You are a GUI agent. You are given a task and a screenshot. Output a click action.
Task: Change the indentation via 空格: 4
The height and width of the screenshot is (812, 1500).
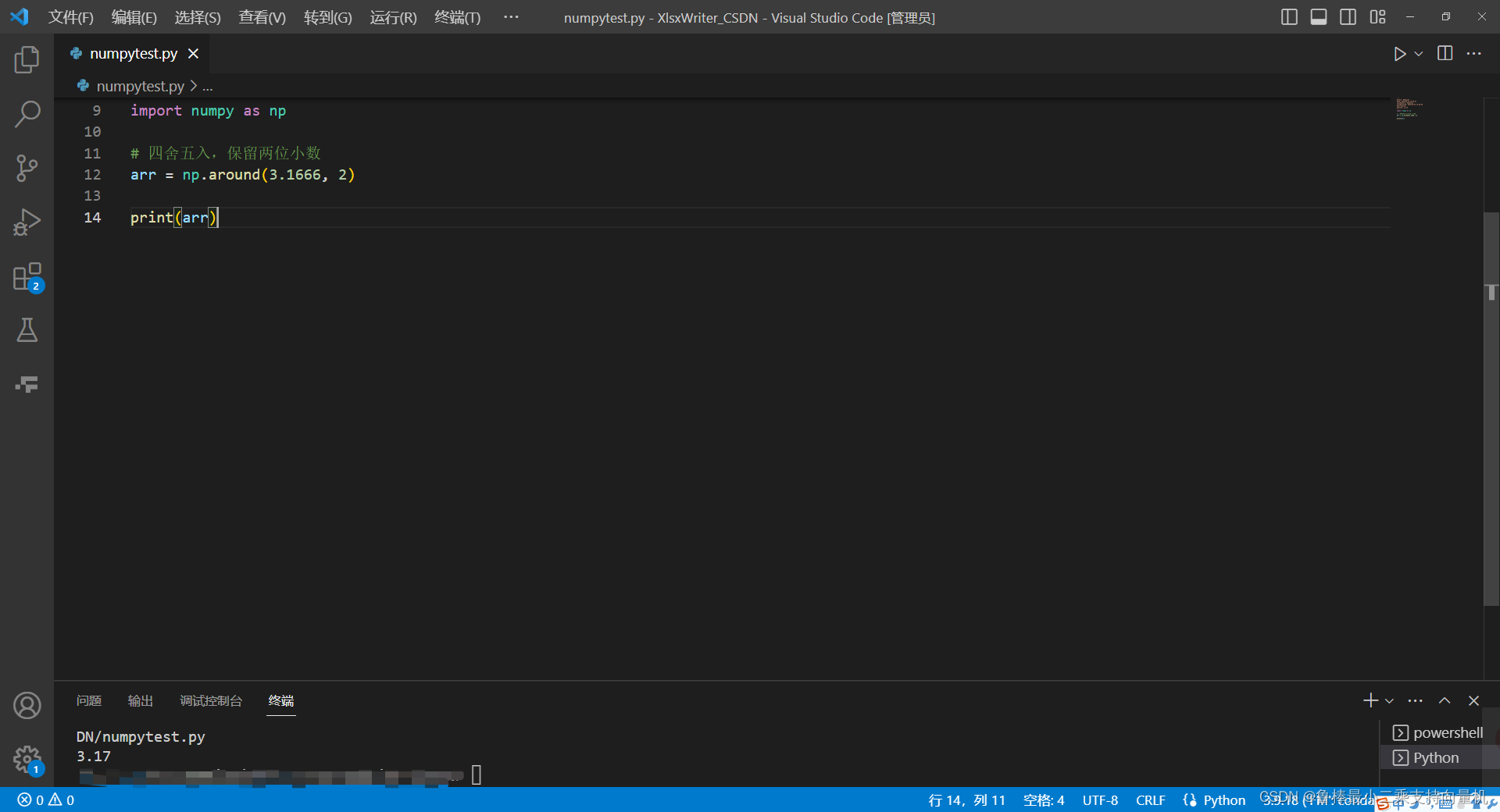pyautogui.click(x=1044, y=800)
